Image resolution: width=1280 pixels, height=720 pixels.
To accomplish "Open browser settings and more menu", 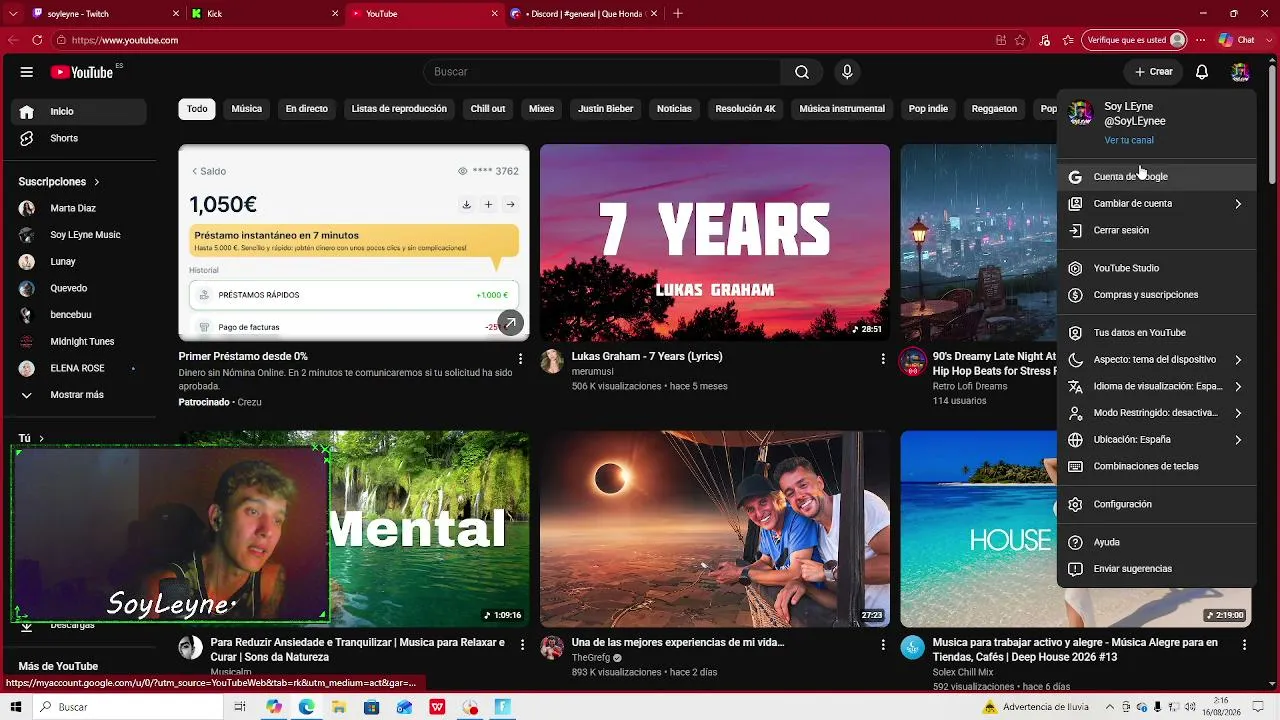I will click(x=1201, y=40).
